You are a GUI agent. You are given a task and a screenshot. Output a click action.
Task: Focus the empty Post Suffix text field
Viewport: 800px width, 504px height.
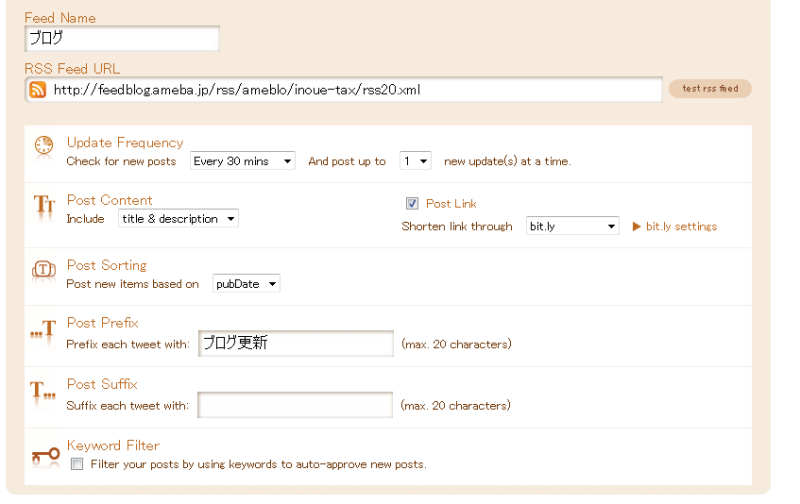[295, 405]
